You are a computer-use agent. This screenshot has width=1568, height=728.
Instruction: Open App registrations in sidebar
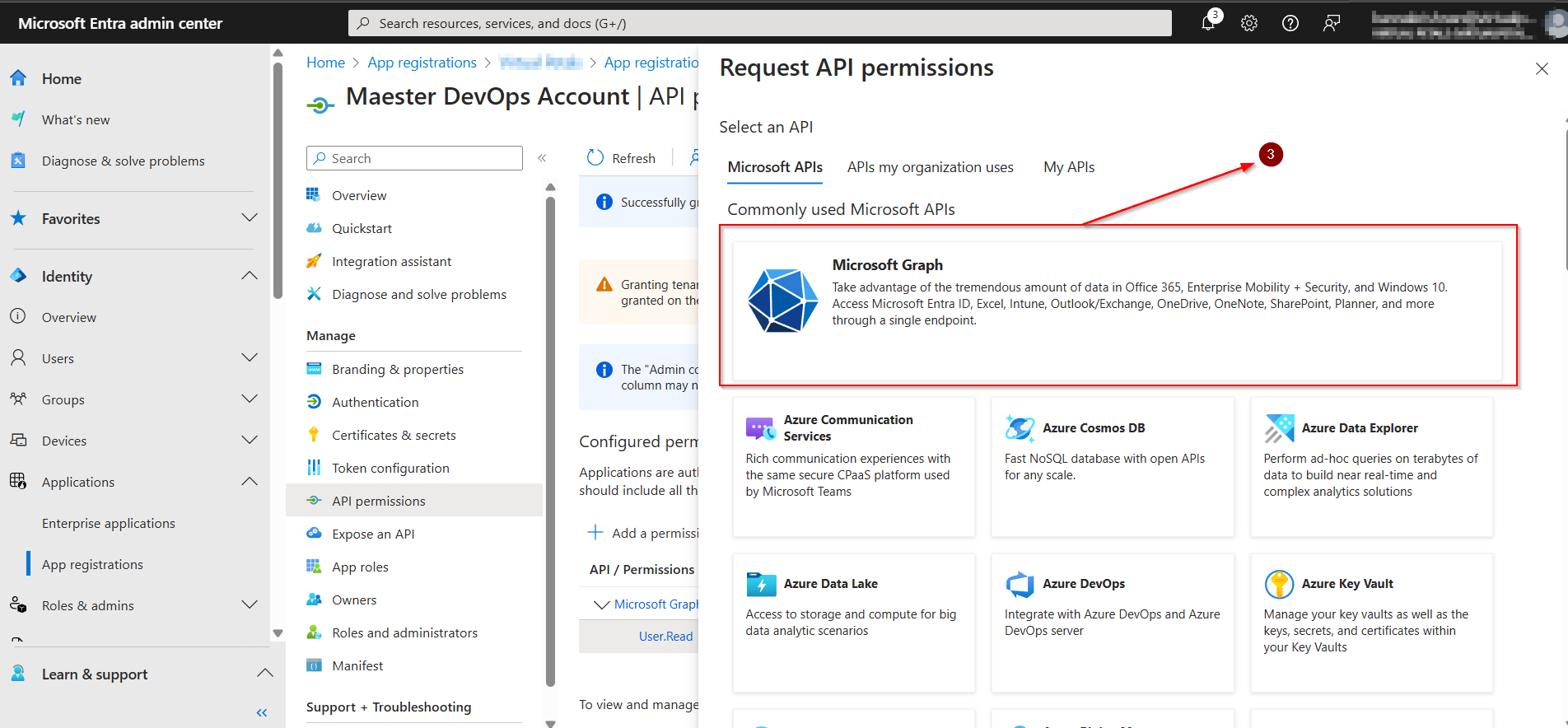coord(92,564)
